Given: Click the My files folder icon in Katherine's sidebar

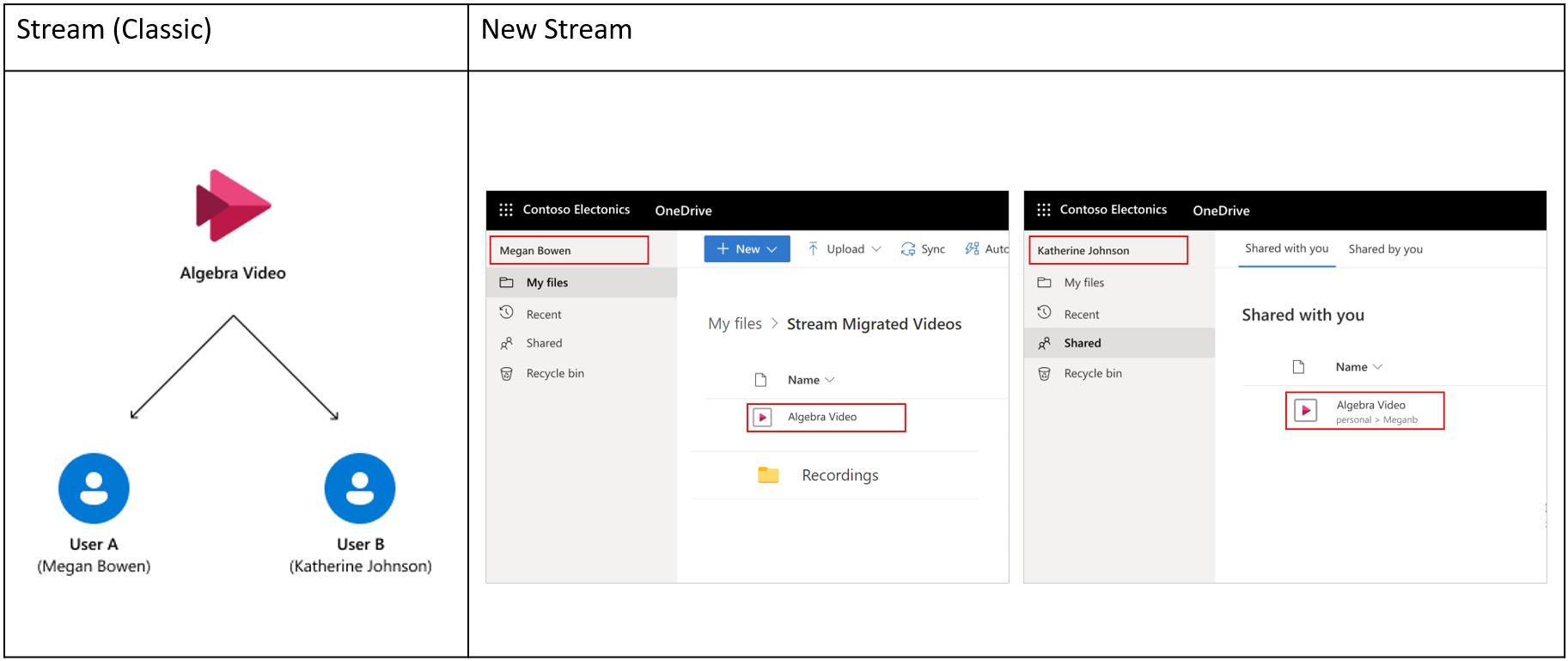Looking at the screenshot, I should [1044, 283].
